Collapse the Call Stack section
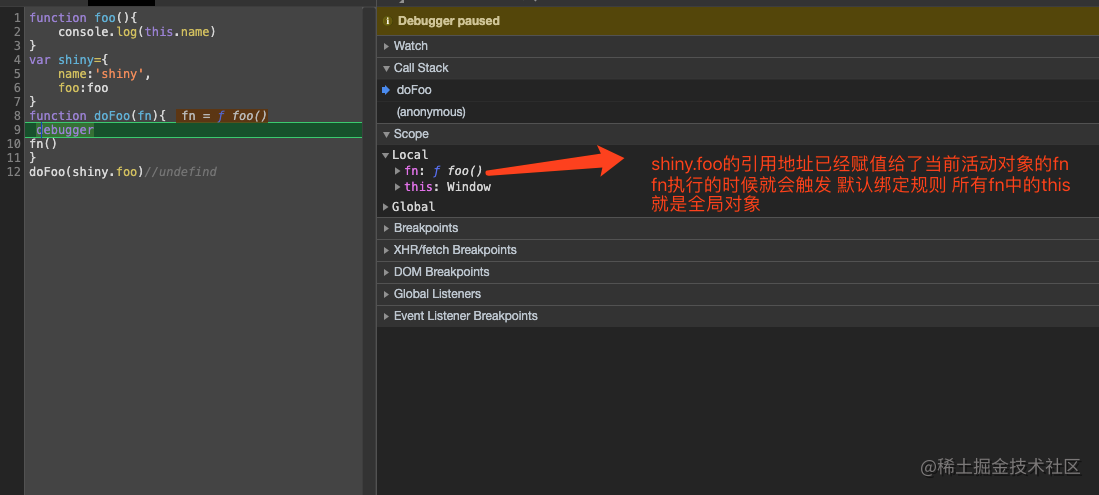This screenshot has width=1099, height=495. pyautogui.click(x=386, y=68)
